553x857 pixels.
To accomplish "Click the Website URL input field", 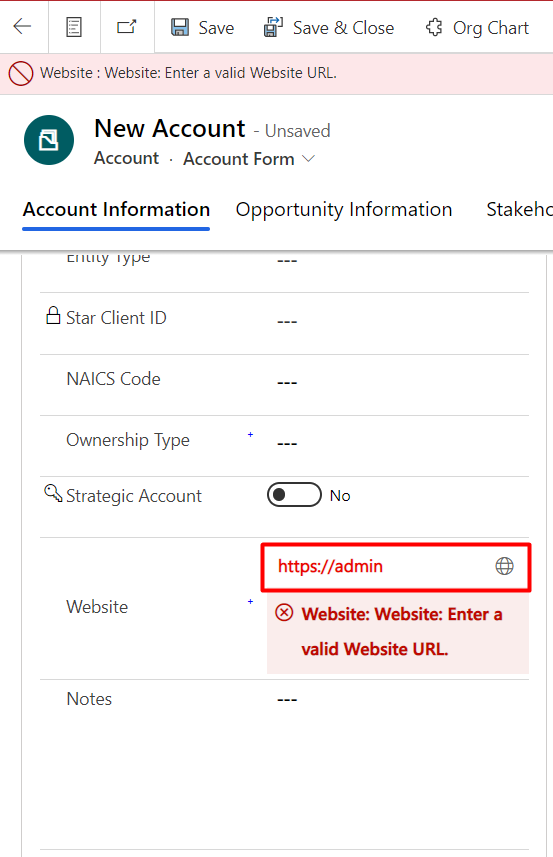I will point(396,567).
